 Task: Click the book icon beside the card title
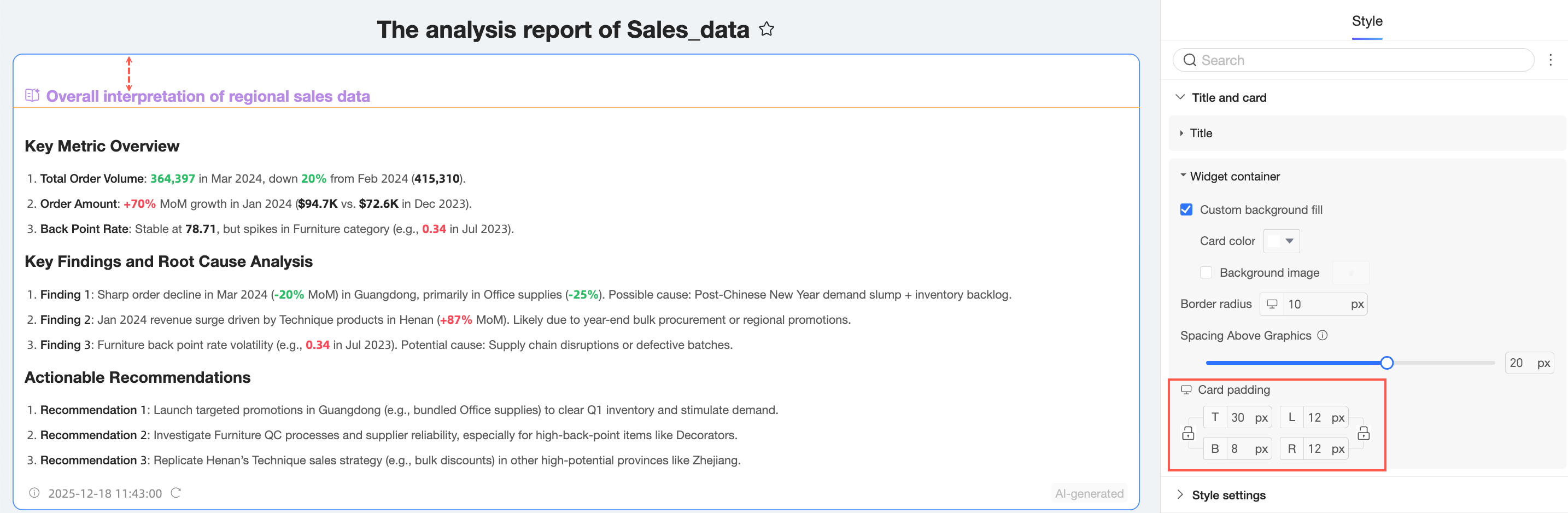click(32, 96)
